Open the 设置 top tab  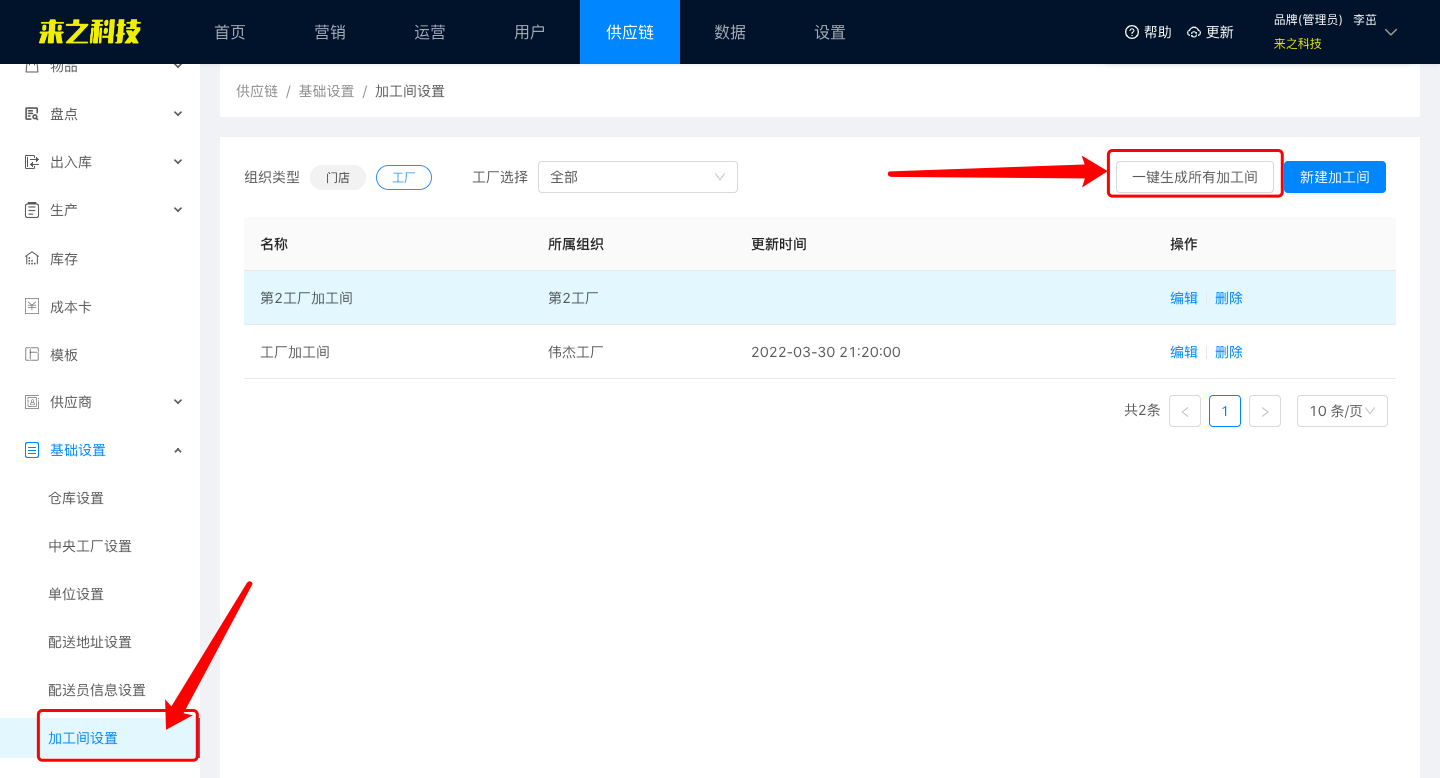pyautogui.click(x=830, y=32)
